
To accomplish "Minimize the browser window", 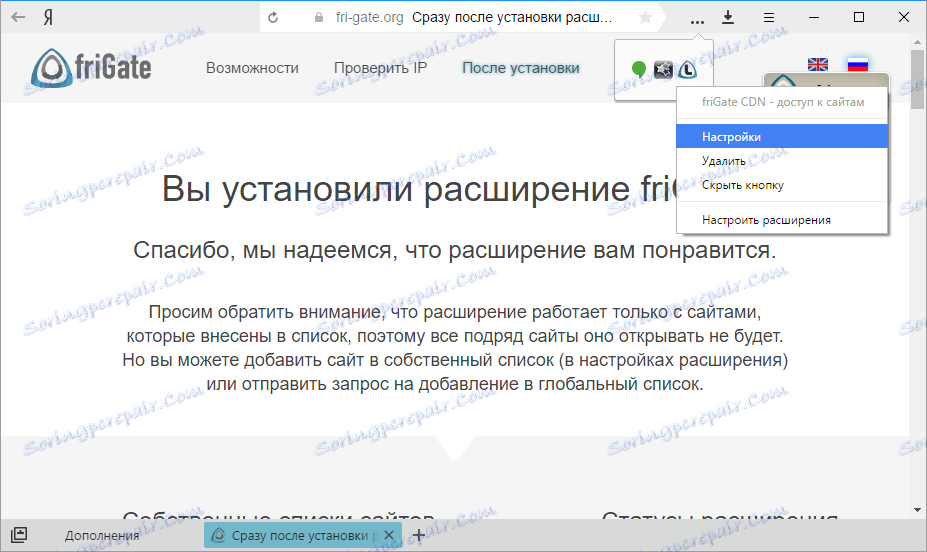I will (814, 17).
